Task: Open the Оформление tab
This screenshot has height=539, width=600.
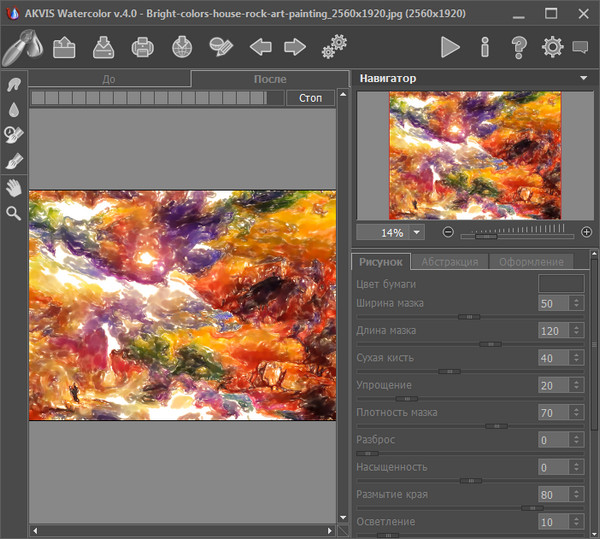Action: (531, 261)
